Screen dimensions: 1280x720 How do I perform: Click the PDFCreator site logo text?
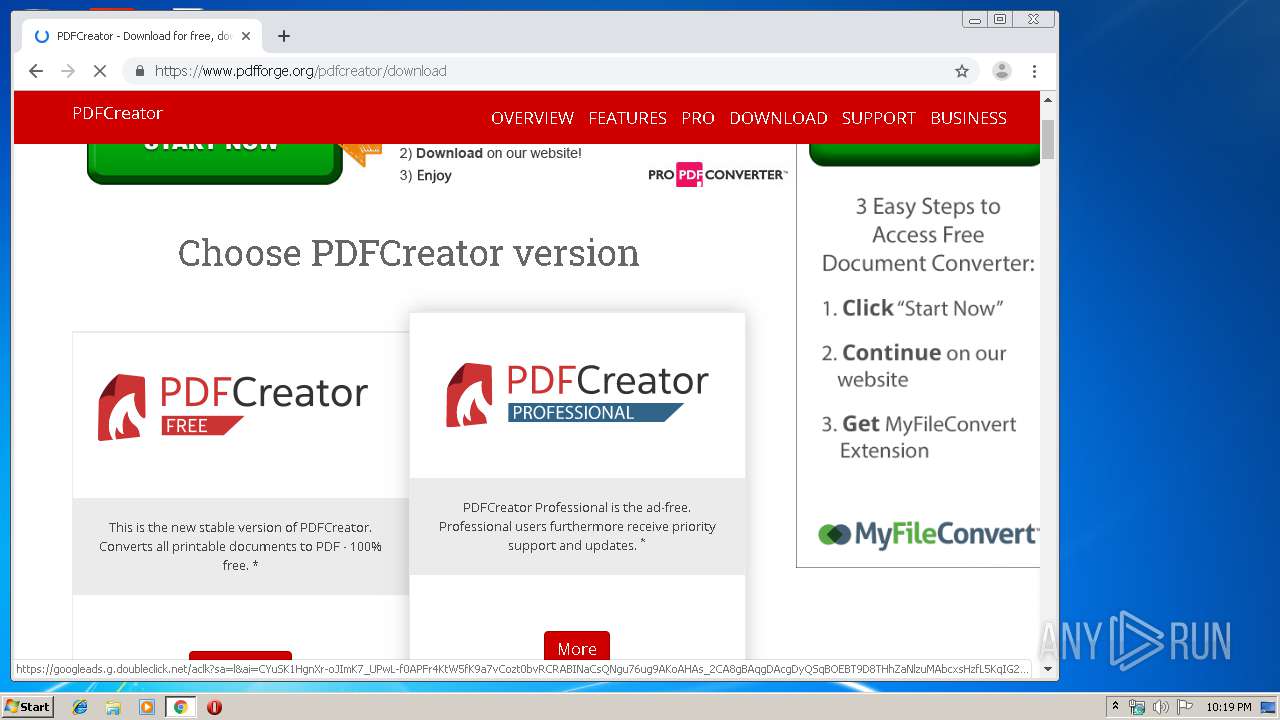click(117, 113)
